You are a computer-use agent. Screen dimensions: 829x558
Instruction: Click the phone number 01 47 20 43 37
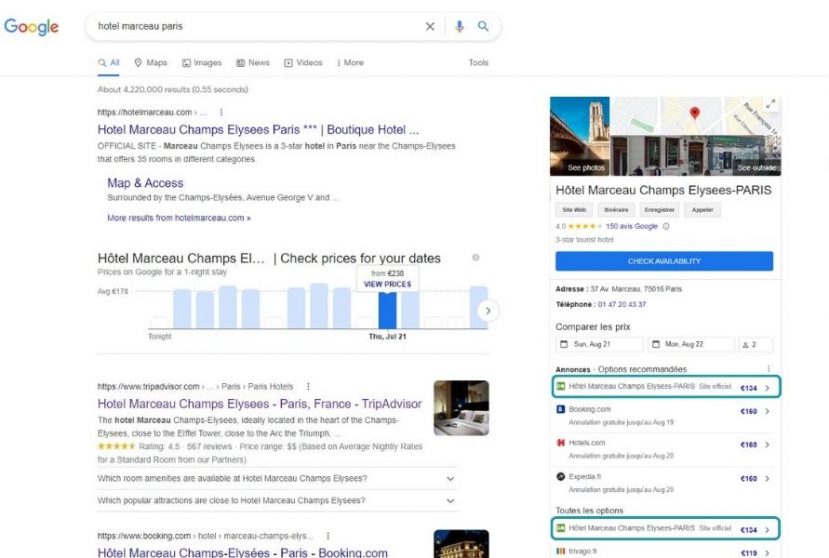coord(622,305)
